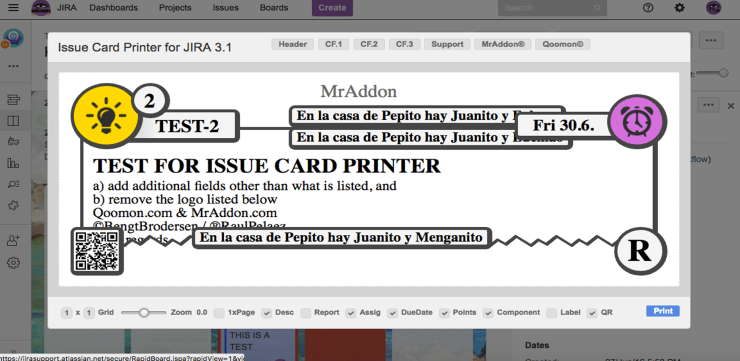Click the TEST-2 issue key label
Screen dimensions: 740x361
pyautogui.click(x=187, y=126)
